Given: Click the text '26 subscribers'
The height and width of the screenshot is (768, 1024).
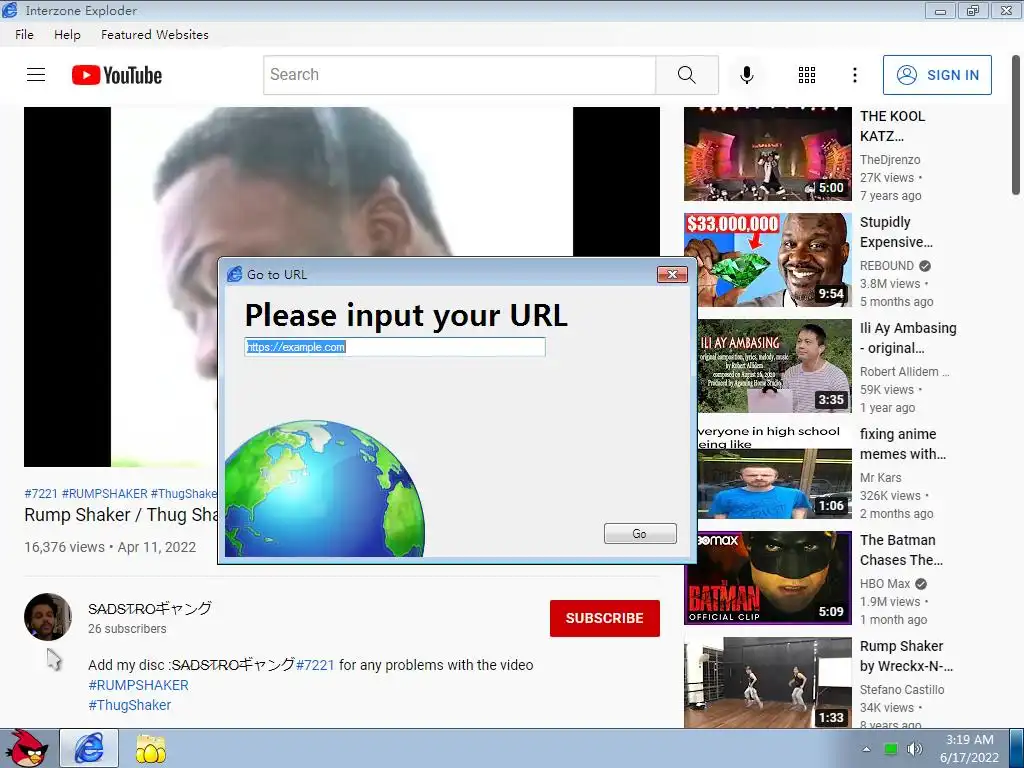Looking at the screenshot, I should coord(127,629).
